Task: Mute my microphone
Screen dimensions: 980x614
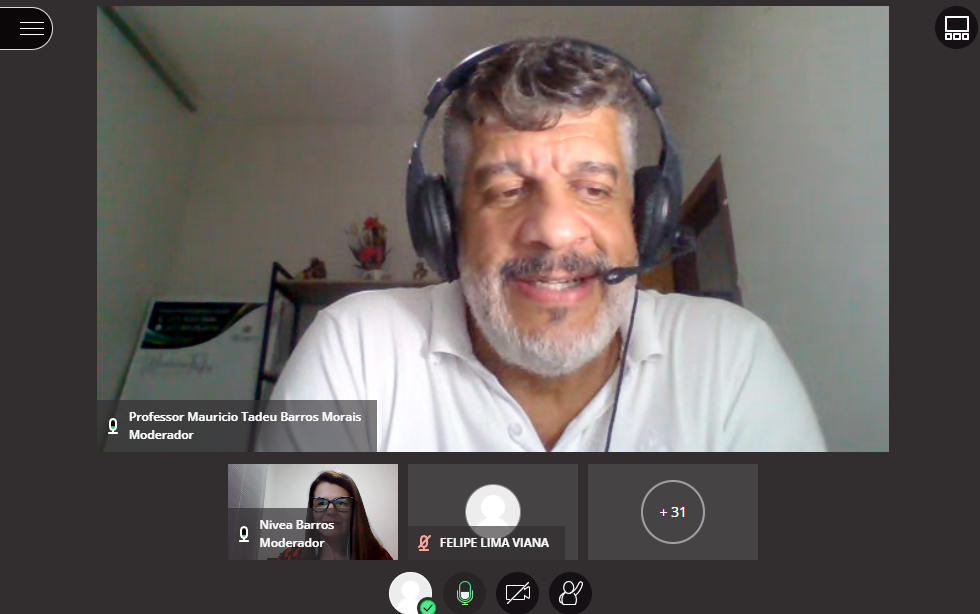Action: click(464, 593)
